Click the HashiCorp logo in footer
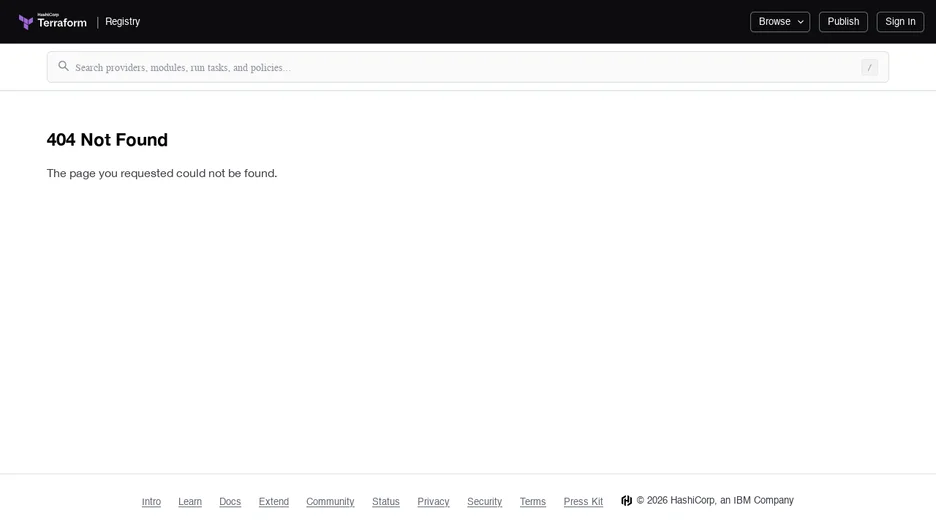Viewport: 936px width, 527px height. coord(626,501)
